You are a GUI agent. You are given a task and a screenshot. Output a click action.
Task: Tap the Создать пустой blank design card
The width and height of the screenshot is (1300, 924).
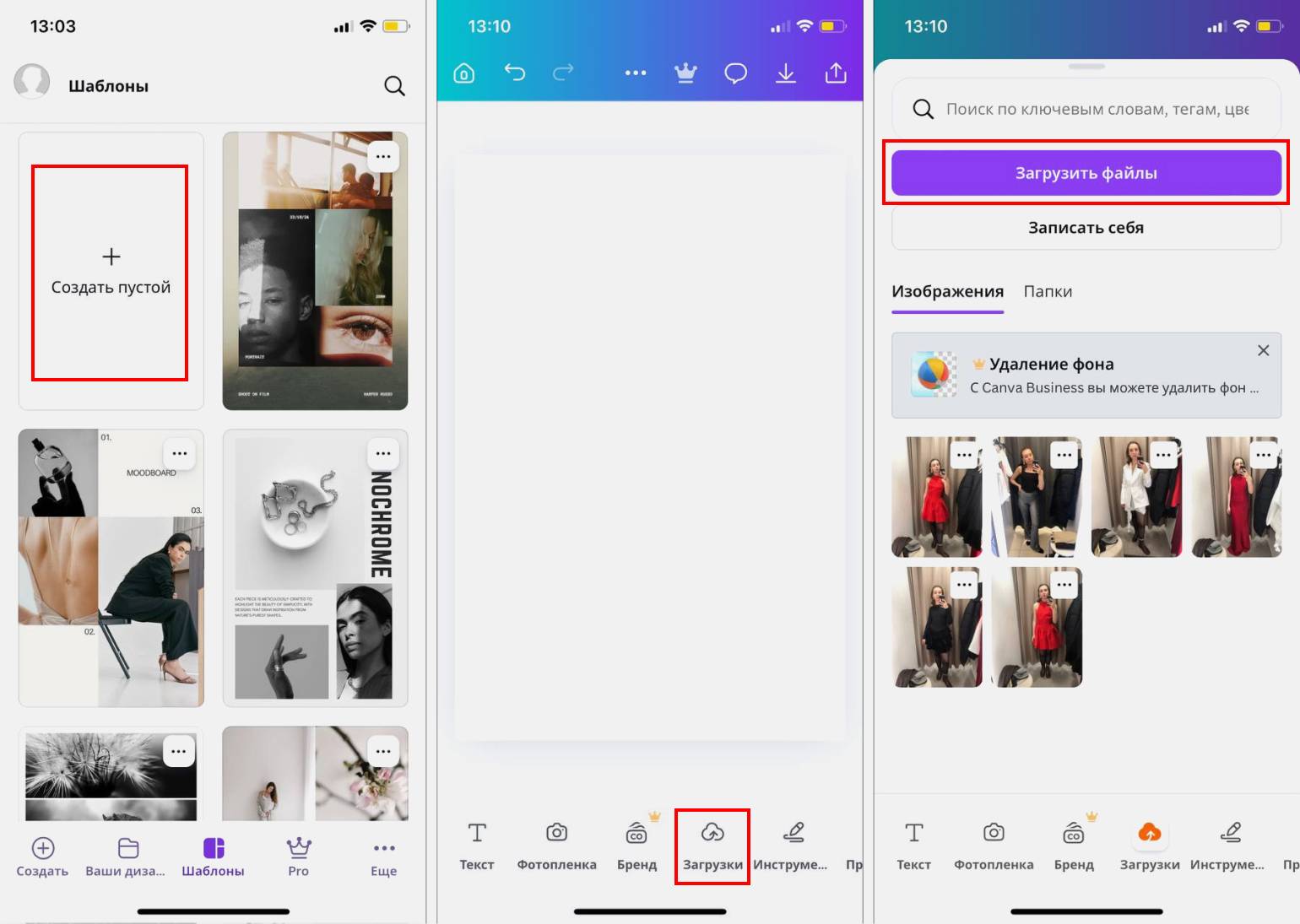point(111,272)
